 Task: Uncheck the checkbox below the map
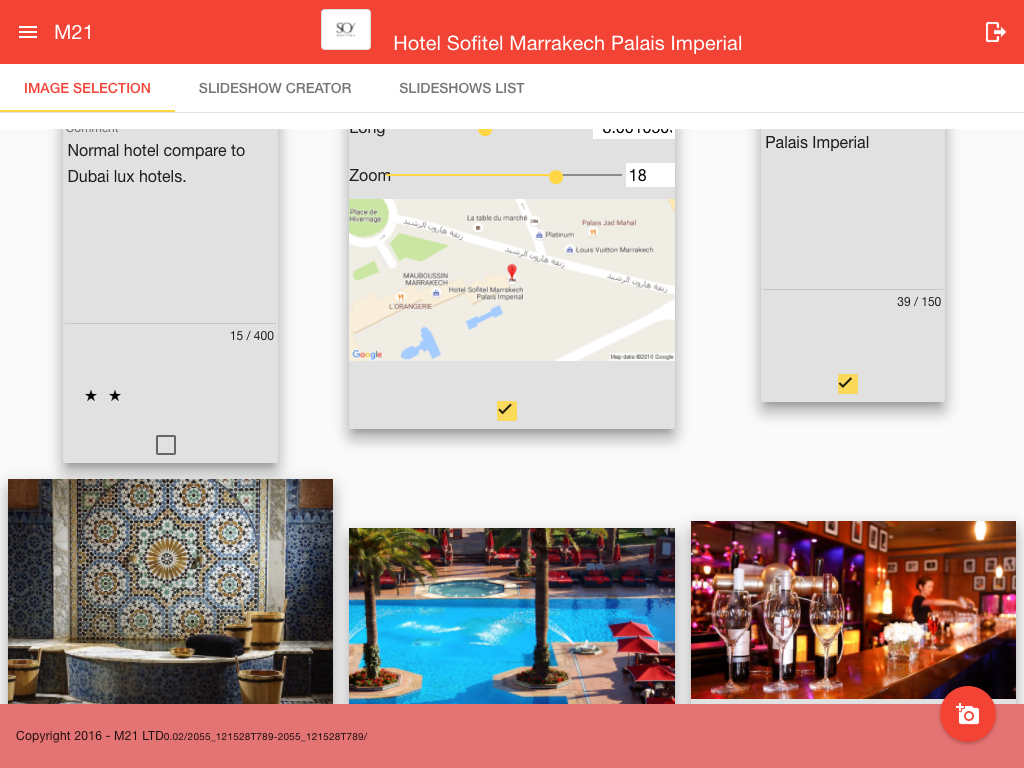[x=506, y=410]
